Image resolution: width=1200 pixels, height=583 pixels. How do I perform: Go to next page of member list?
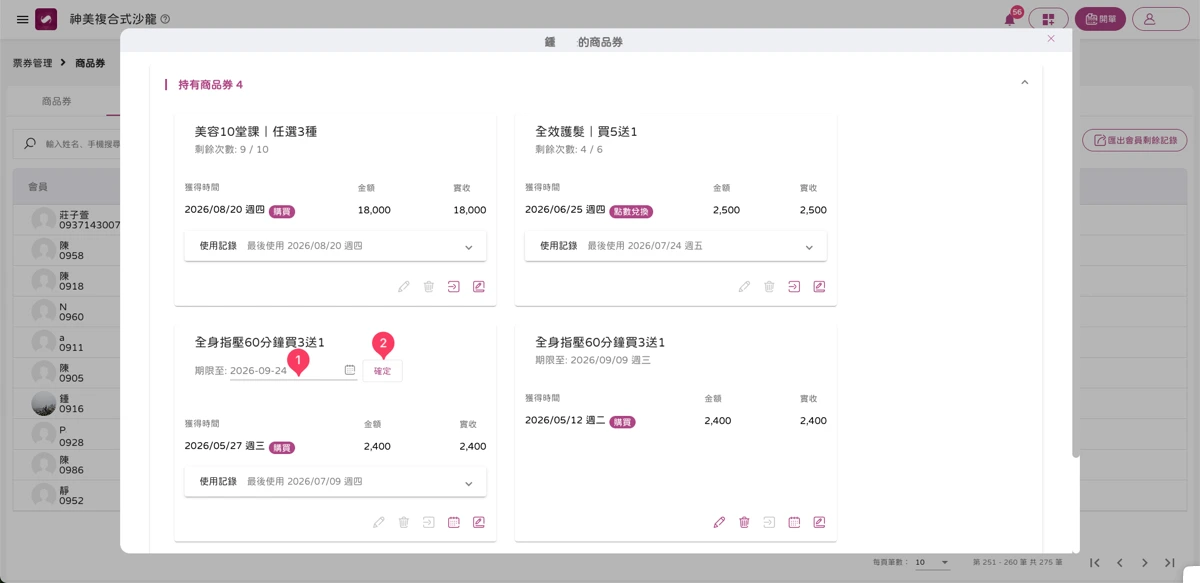pos(1145,563)
